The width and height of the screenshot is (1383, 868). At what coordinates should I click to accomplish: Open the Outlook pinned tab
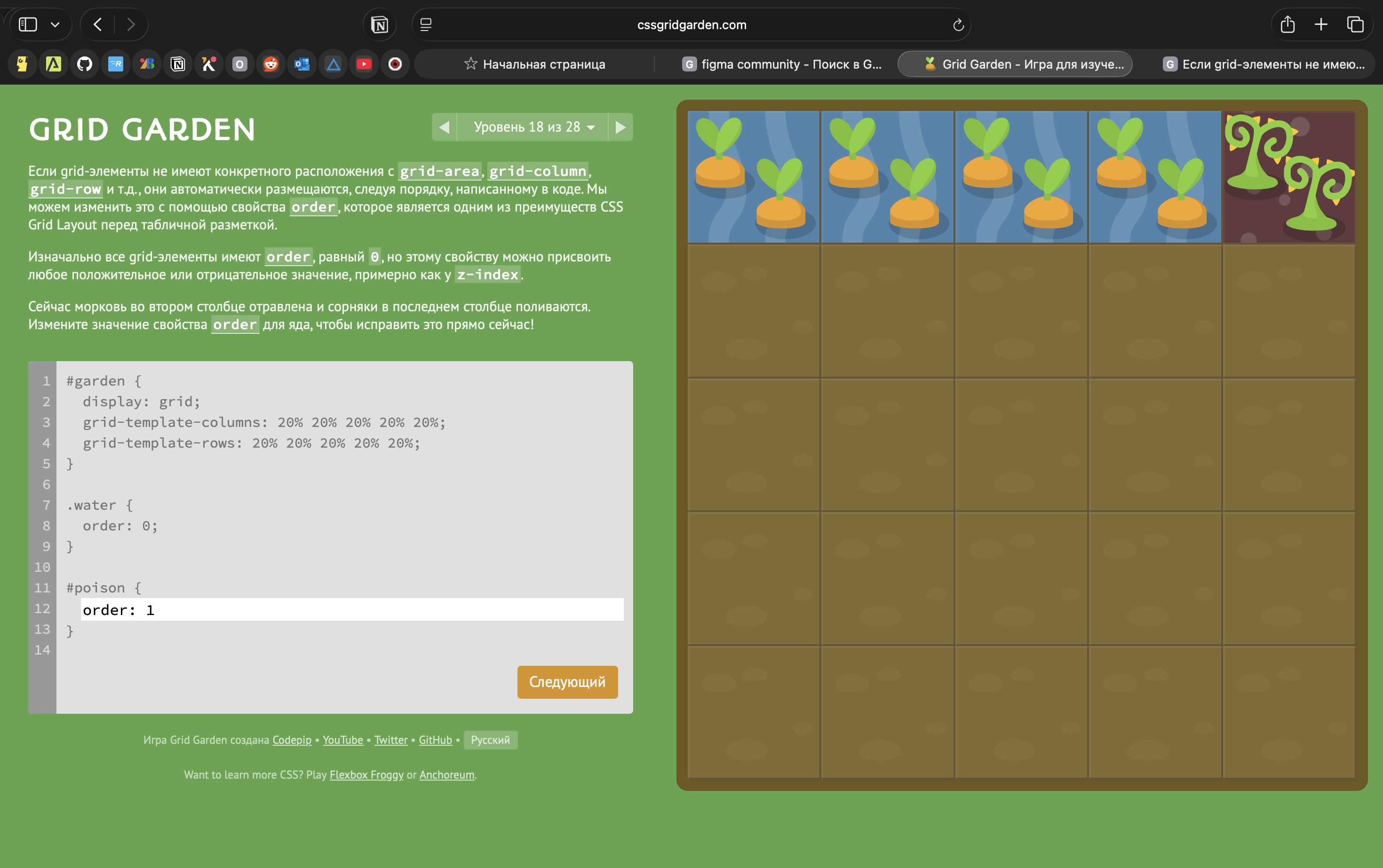[x=302, y=64]
